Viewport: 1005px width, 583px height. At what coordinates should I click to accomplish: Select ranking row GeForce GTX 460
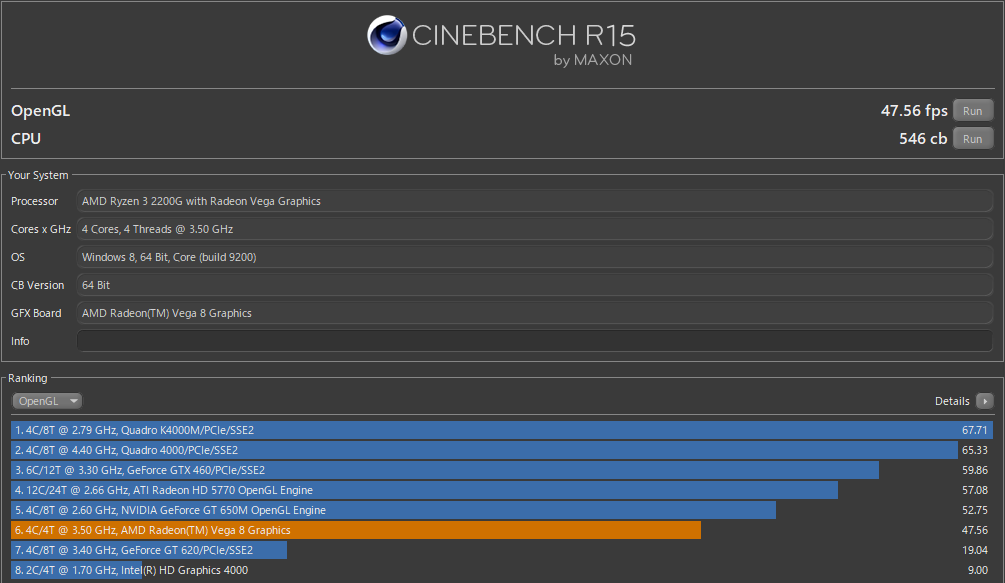coord(502,470)
